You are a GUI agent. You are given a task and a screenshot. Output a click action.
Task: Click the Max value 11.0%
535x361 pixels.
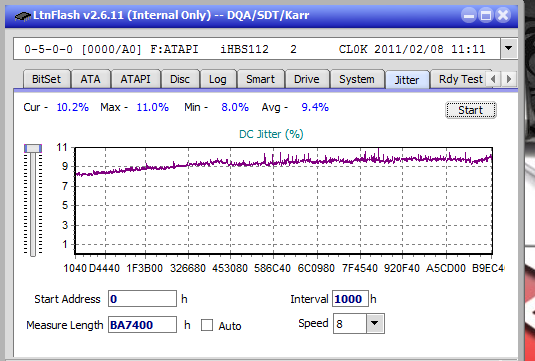[x=153, y=107]
